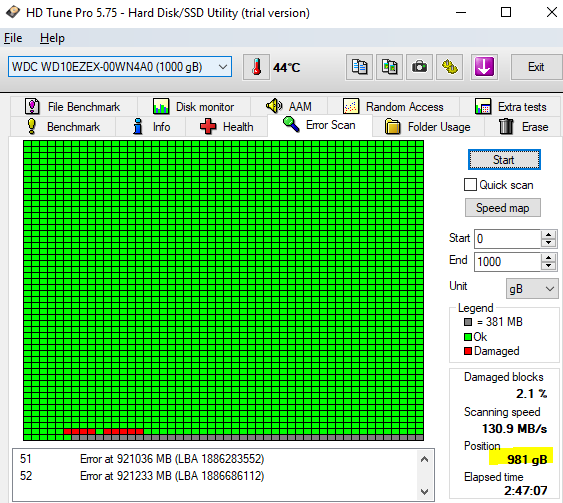563x503 pixels.
Task: Decrease the End value with down arrow
Action: [548, 266]
